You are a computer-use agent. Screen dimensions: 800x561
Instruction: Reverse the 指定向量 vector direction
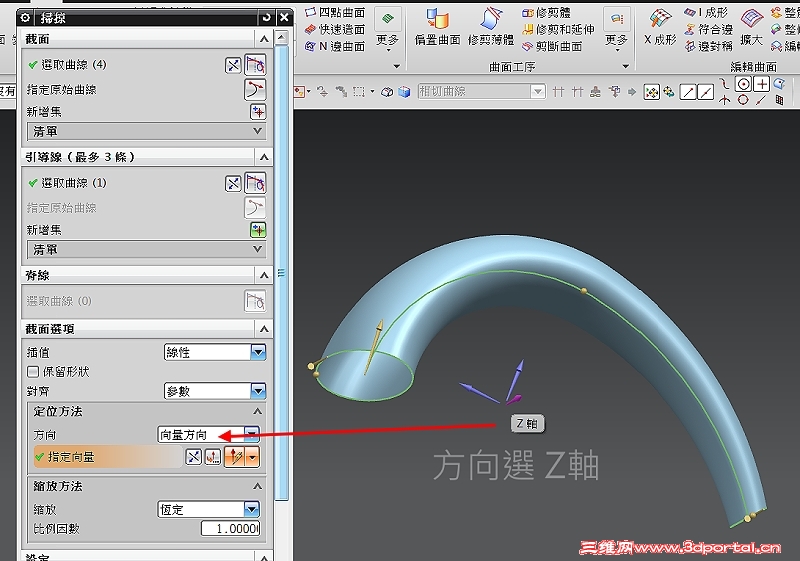(193, 457)
